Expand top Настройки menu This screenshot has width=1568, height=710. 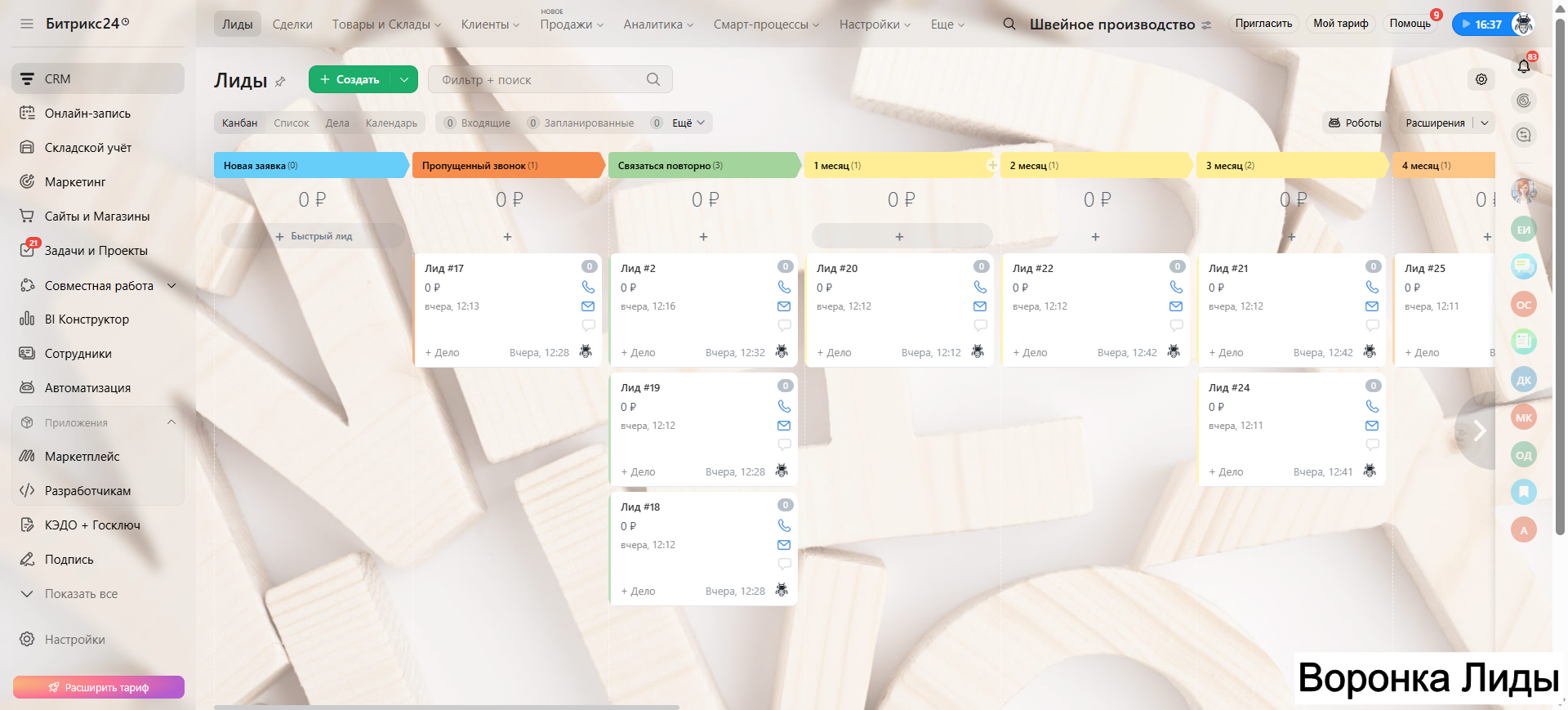(x=875, y=25)
